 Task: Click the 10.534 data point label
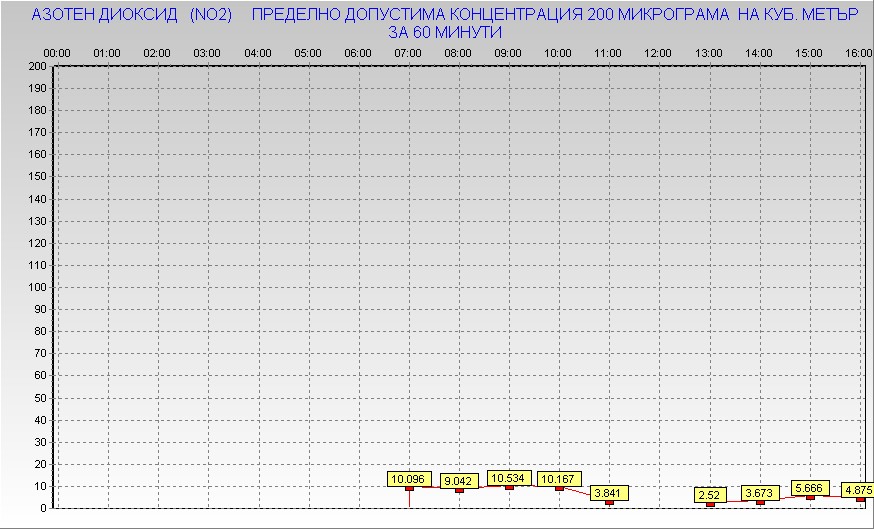(x=509, y=478)
